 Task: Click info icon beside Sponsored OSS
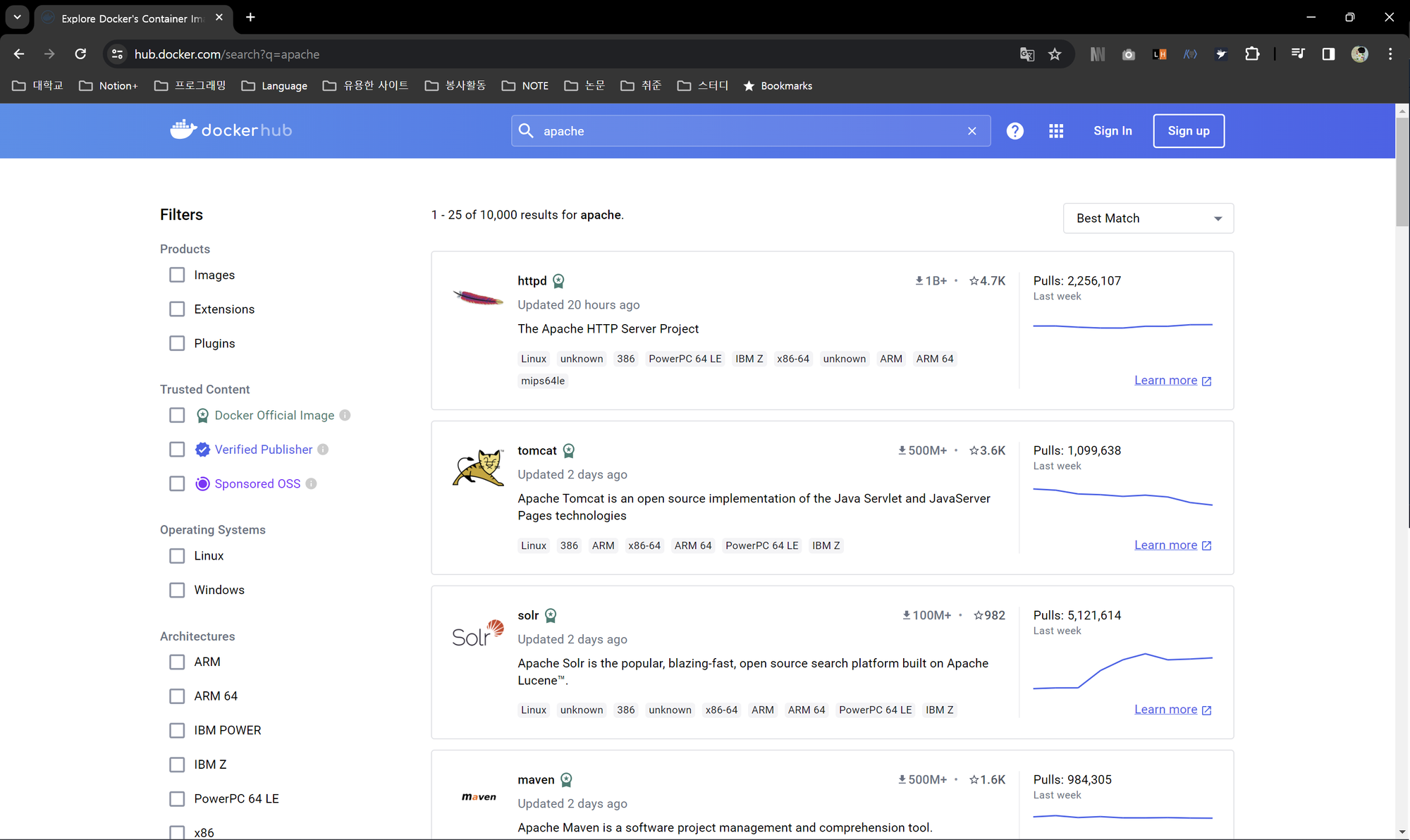coord(311,483)
